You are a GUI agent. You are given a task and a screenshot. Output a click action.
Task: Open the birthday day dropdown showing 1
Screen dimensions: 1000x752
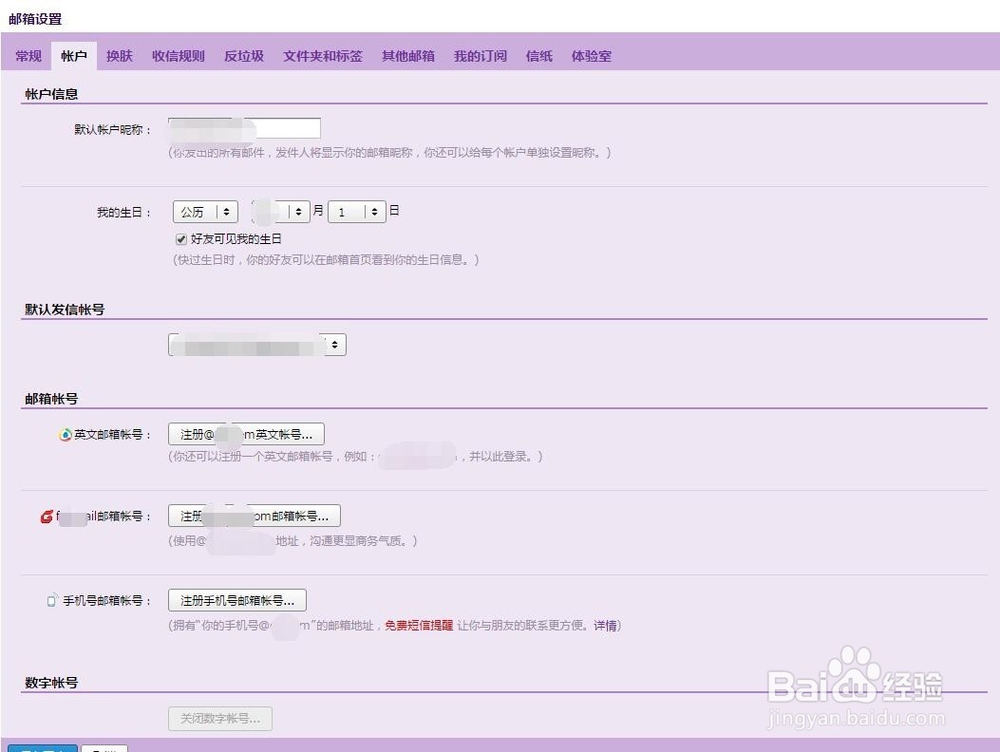357,212
